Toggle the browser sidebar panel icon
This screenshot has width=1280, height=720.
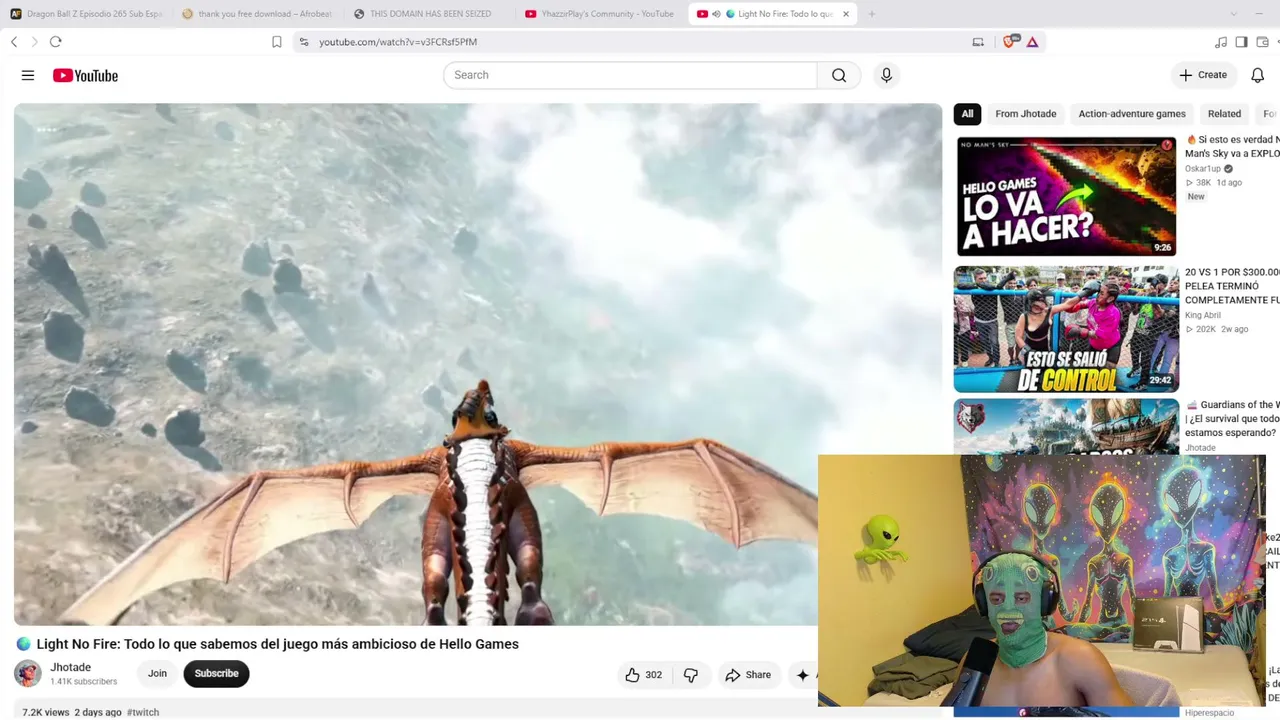pos(1241,42)
